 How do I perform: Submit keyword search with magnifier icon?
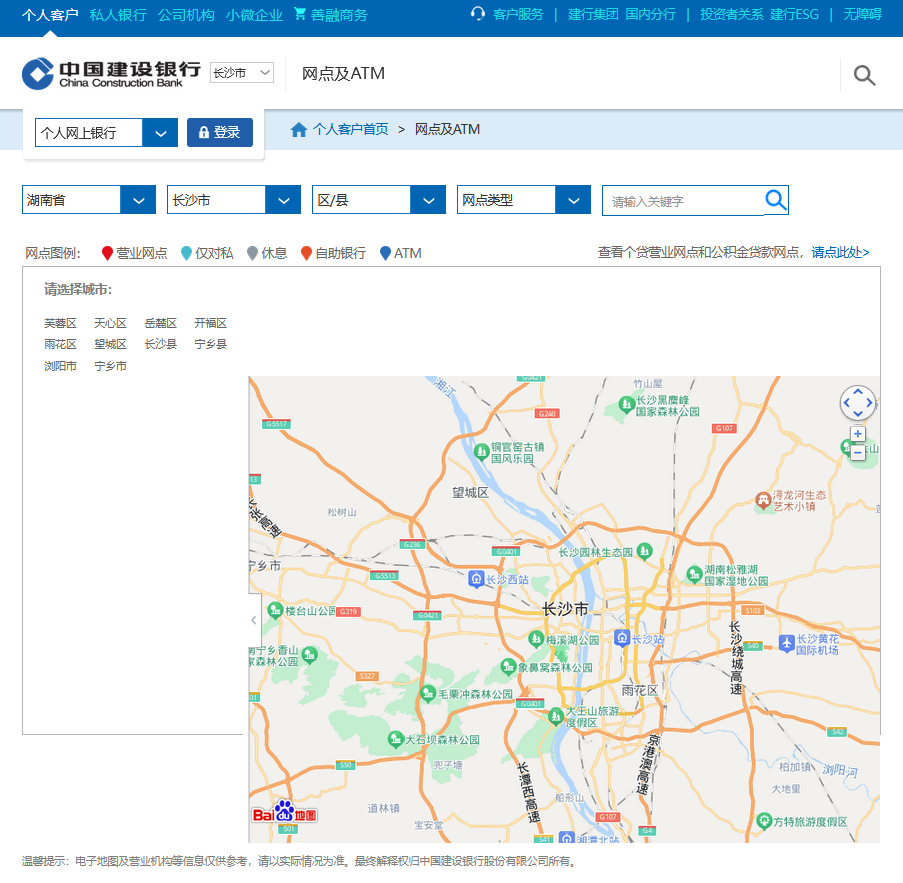(x=776, y=200)
